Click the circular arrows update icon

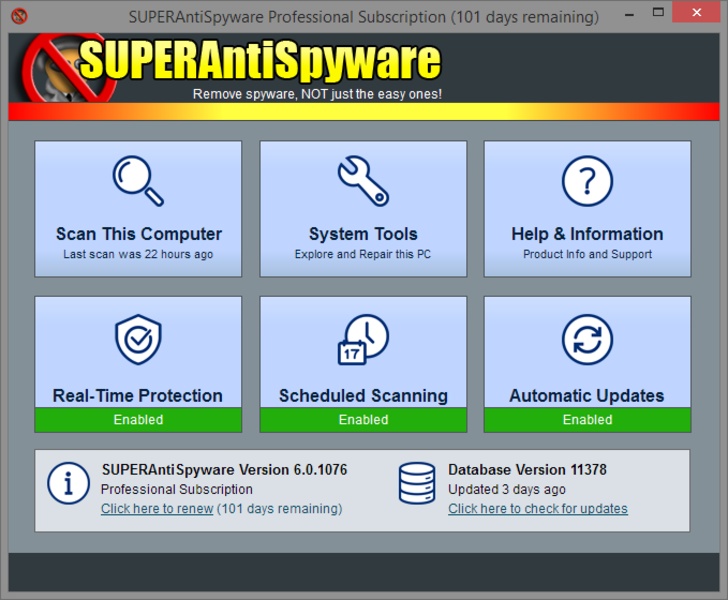[x=587, y=340]
